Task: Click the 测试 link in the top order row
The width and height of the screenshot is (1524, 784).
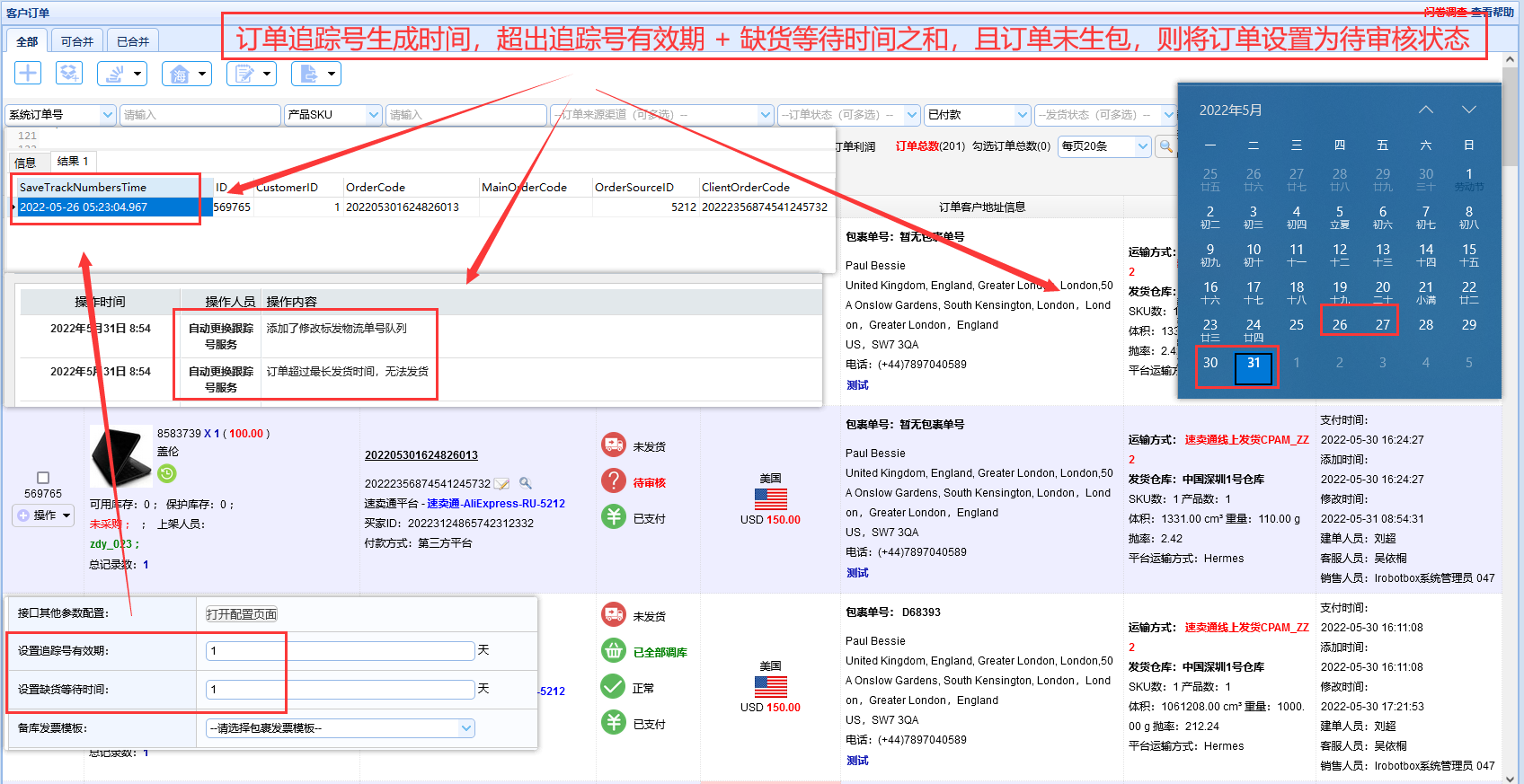Action: pos(857,385)
